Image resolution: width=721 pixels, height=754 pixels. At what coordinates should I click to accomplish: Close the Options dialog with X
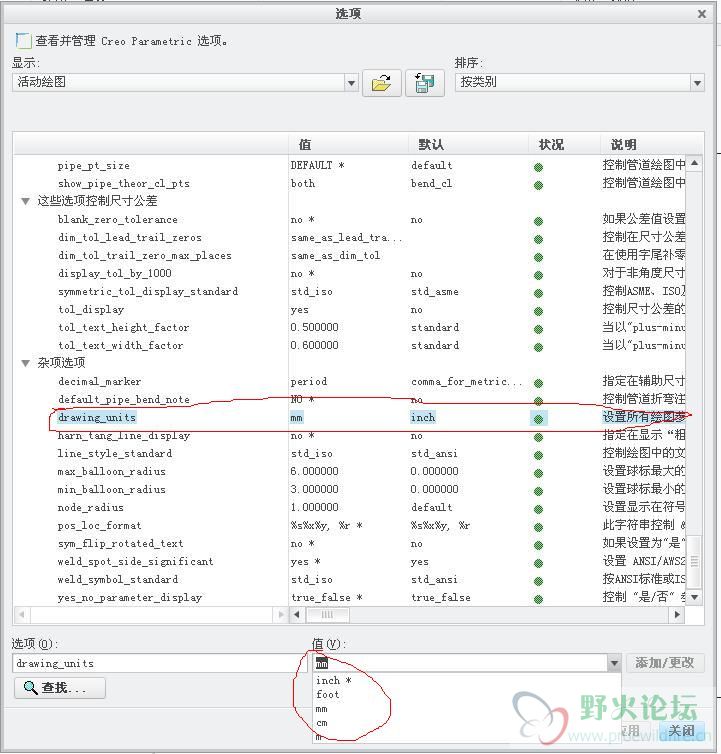702,14
